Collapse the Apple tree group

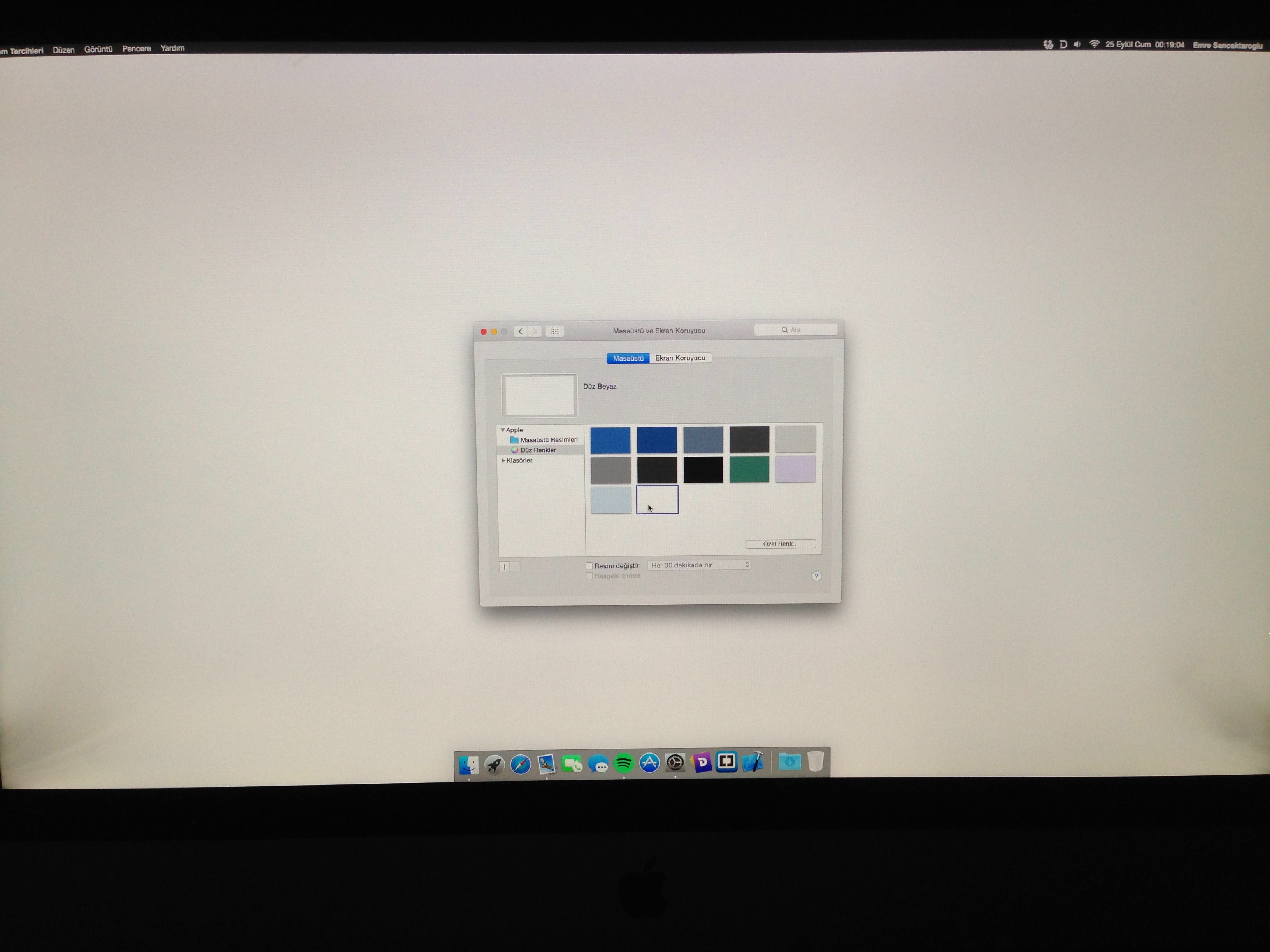(502, 430)
